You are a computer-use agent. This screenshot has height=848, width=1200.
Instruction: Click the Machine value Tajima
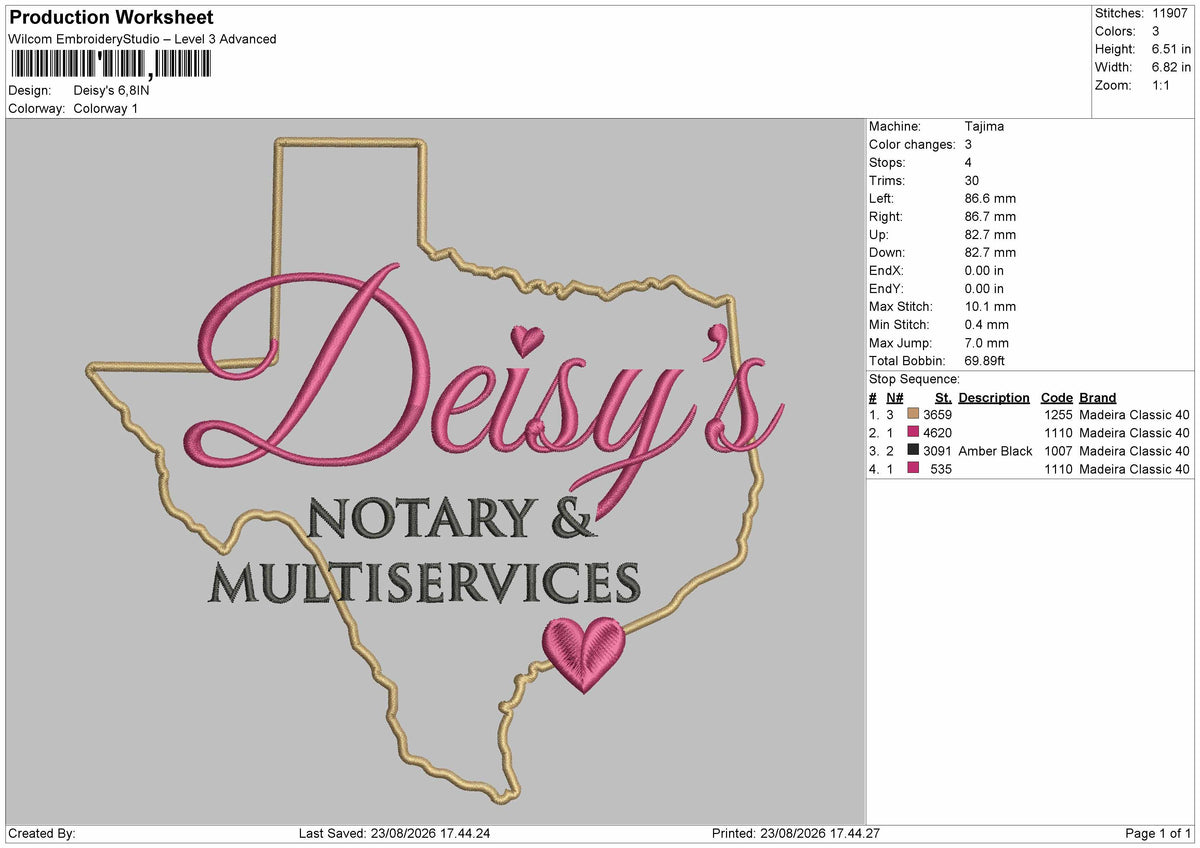pos(984,126)
